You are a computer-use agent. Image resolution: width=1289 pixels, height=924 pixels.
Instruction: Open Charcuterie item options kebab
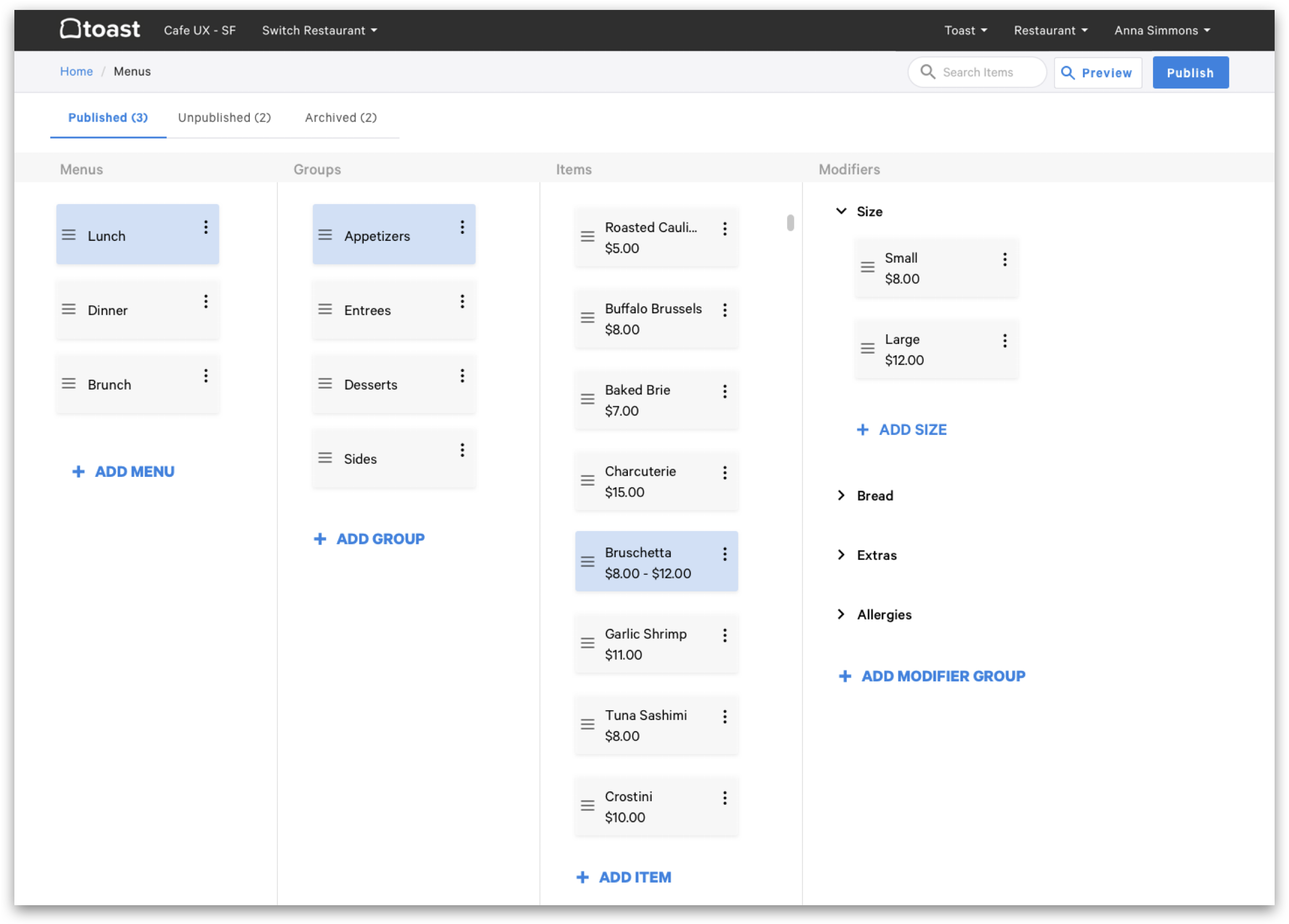click(x=725, y=473)
